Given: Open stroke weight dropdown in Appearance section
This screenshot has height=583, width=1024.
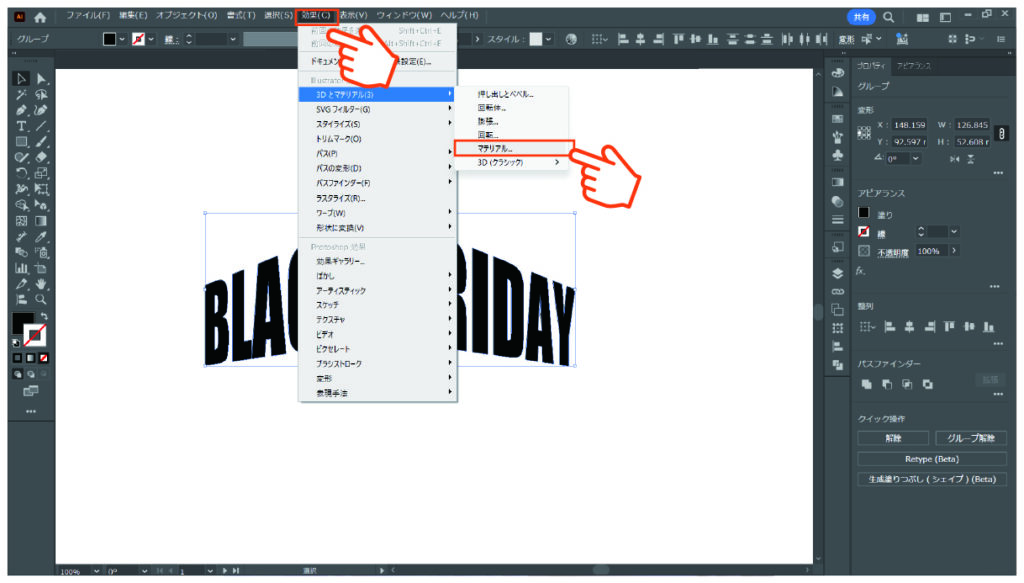Looking at the screenshot, I should point(954,232).
